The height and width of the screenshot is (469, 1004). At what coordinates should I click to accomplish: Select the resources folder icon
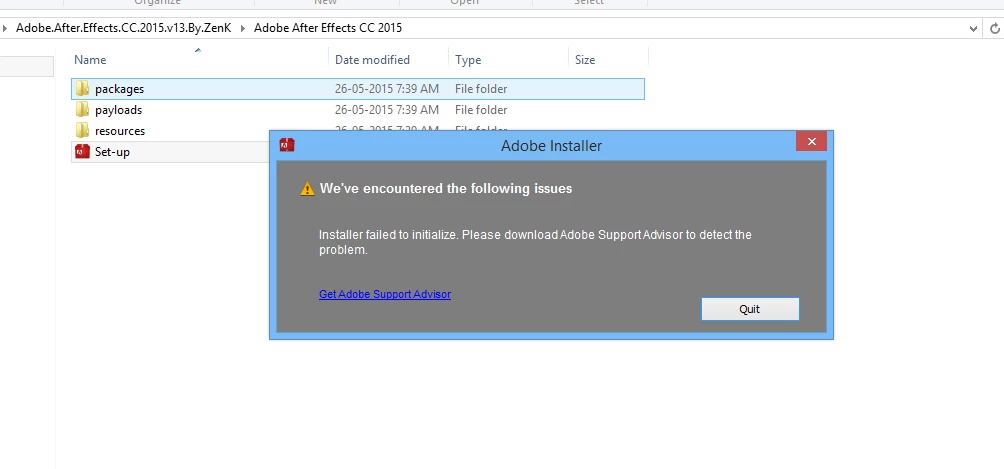[x=82, y=131]
